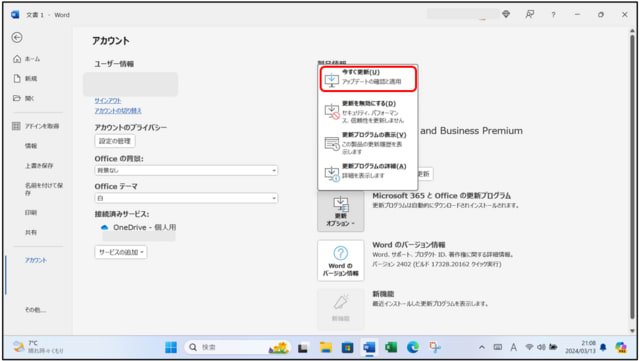Viewport: 640px width, 361px height.
Task: Open the weather widget showing 7°C
Action: coord(38,347)
